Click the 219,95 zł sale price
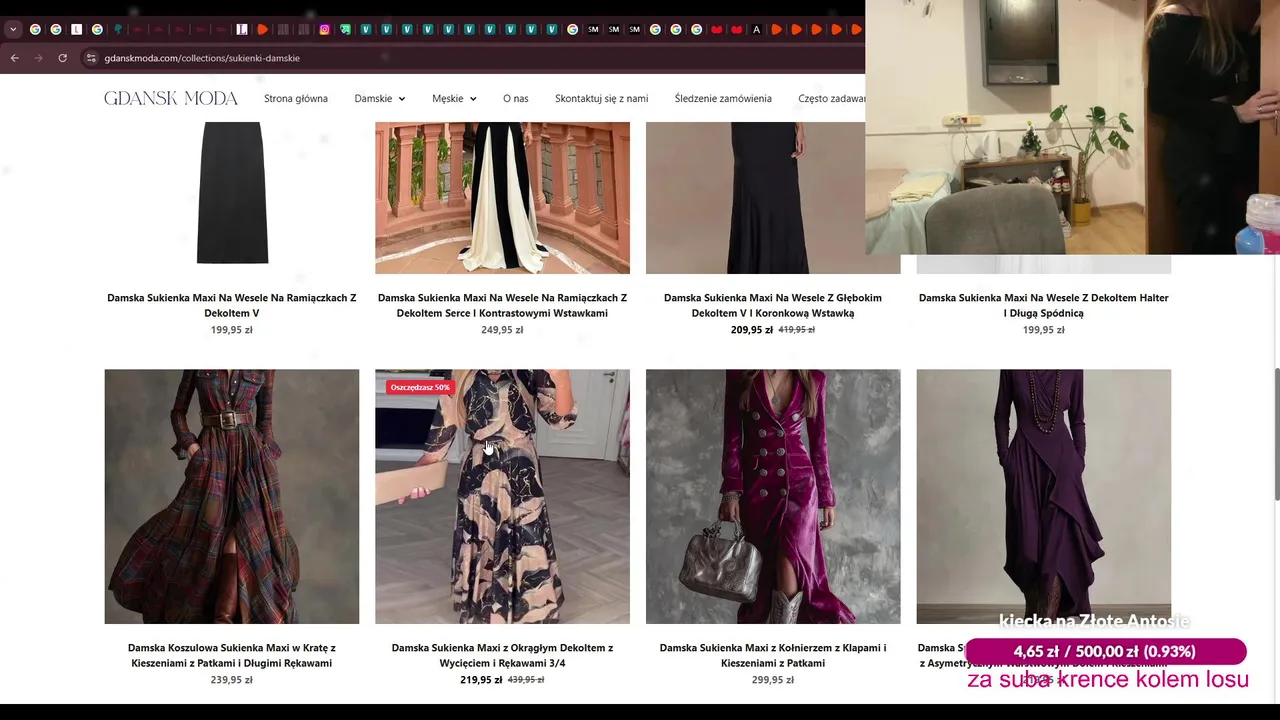Image resolution: width=1280 pixels, height=720 pixels. (482, 680)
